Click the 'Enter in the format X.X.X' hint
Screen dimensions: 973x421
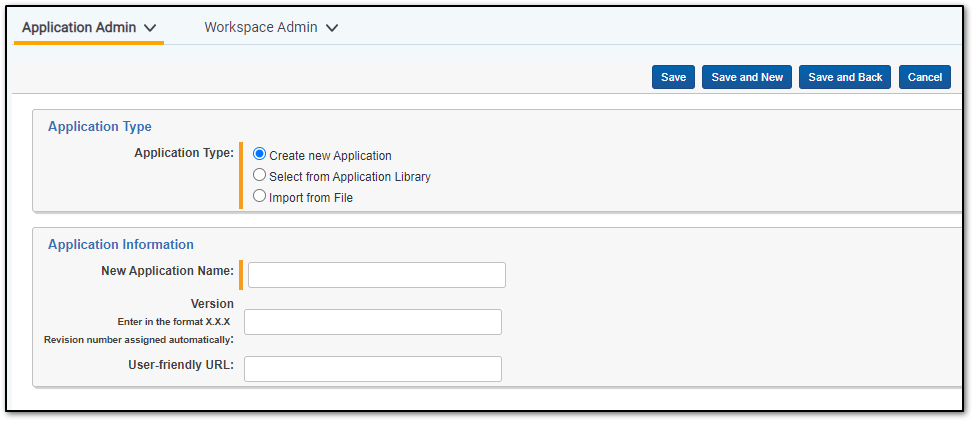174,322
